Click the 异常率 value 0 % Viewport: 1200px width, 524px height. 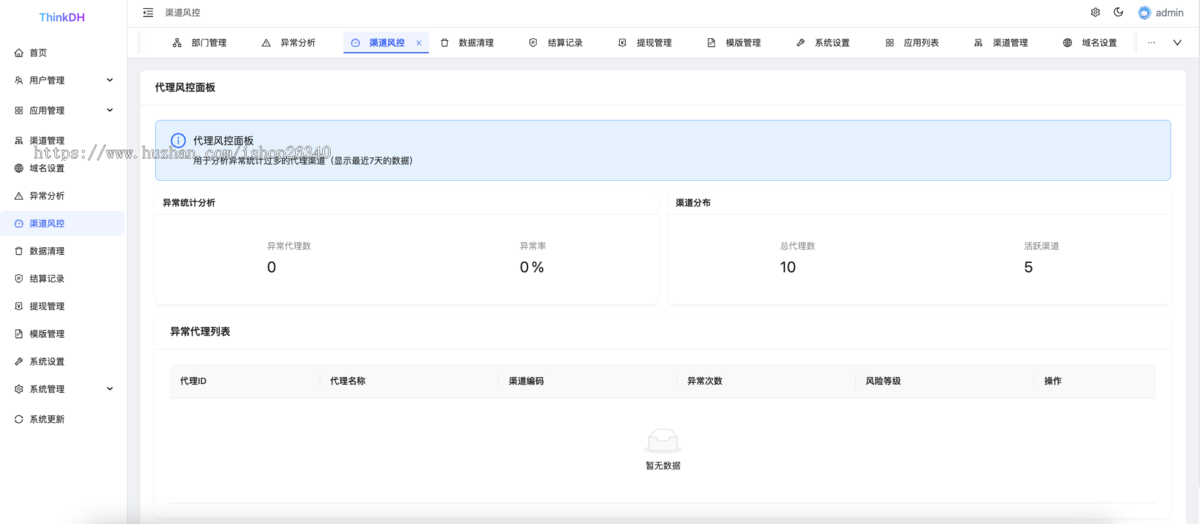[x=531, y=267]
